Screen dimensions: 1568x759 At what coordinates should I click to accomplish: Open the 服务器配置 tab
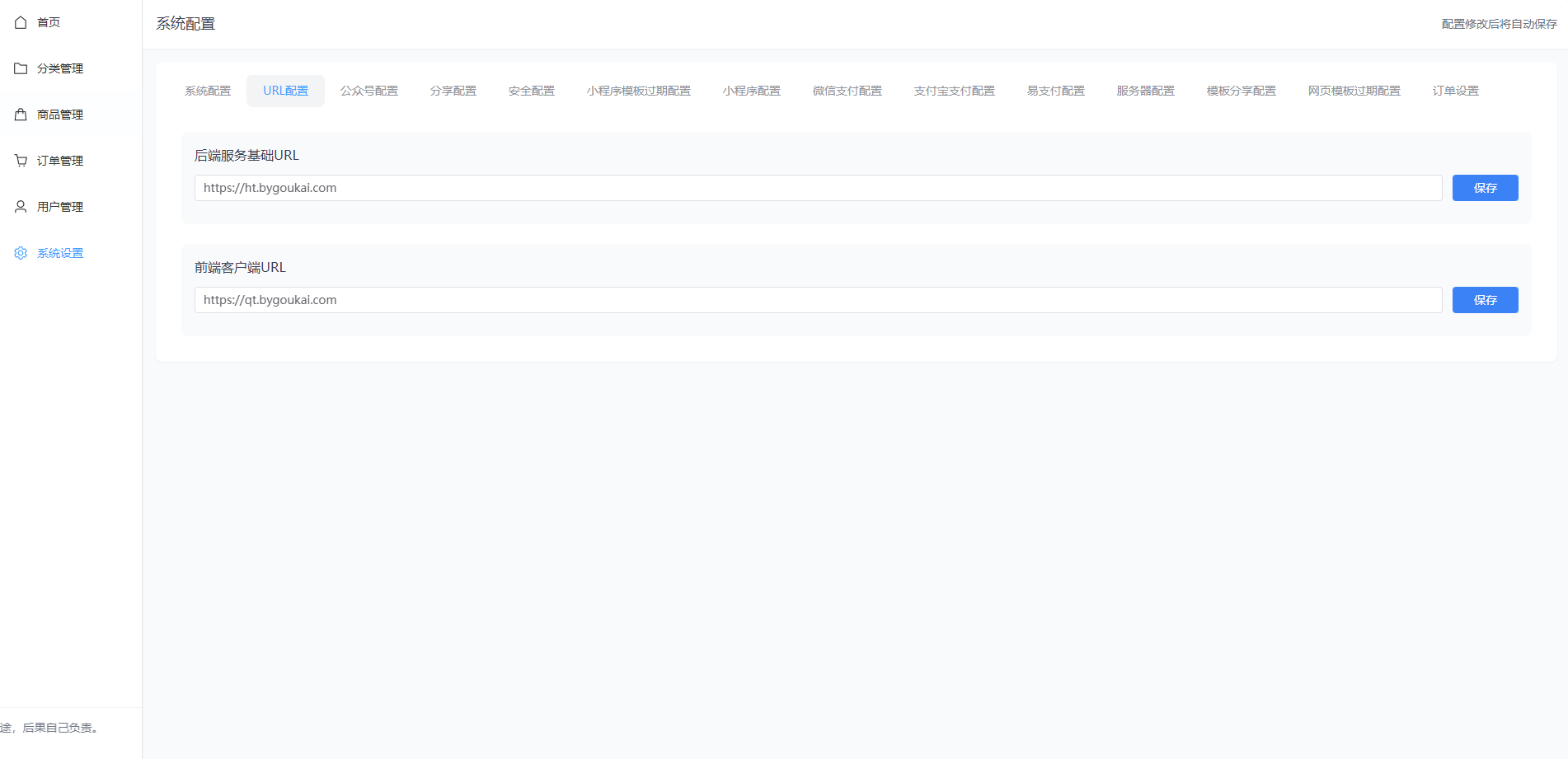pos(1146,91)
